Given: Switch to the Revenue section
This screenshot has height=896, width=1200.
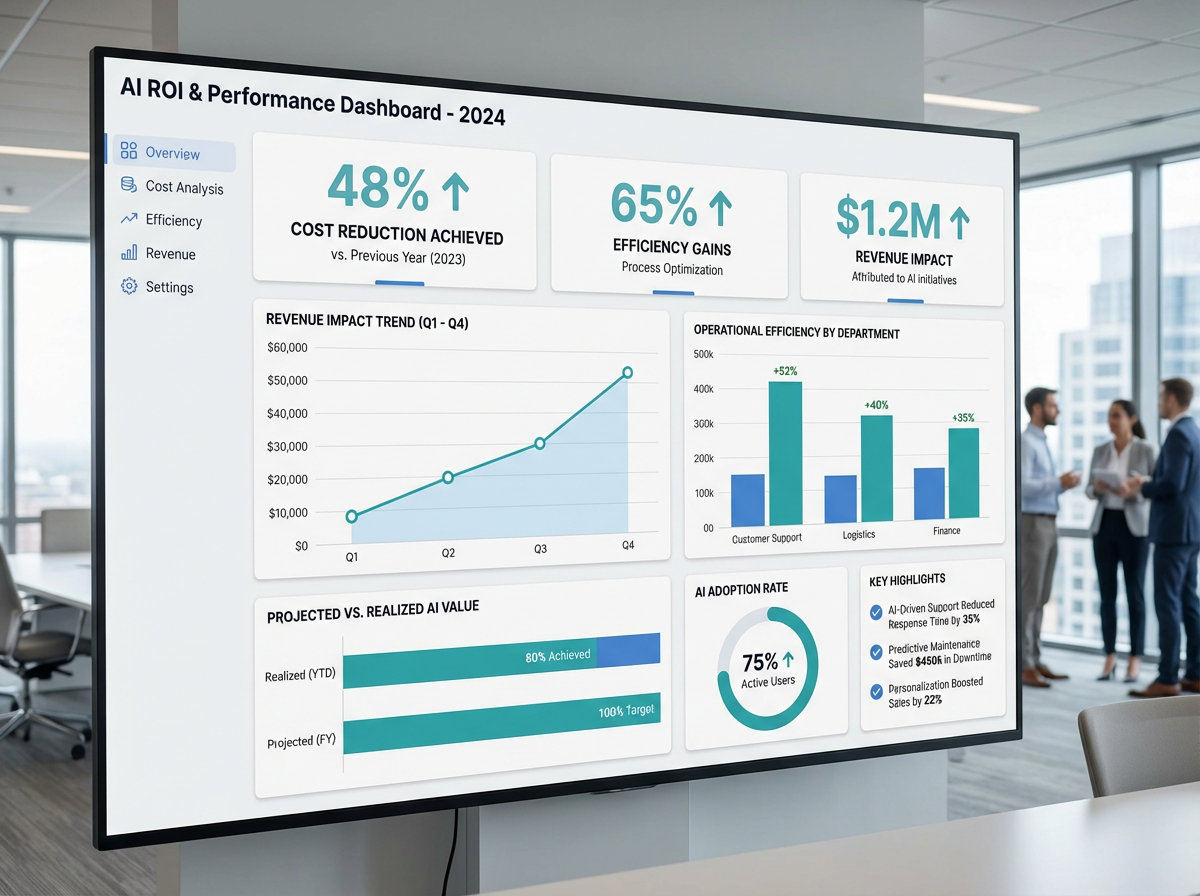Looking at the screenshot, I should point(170,254).
